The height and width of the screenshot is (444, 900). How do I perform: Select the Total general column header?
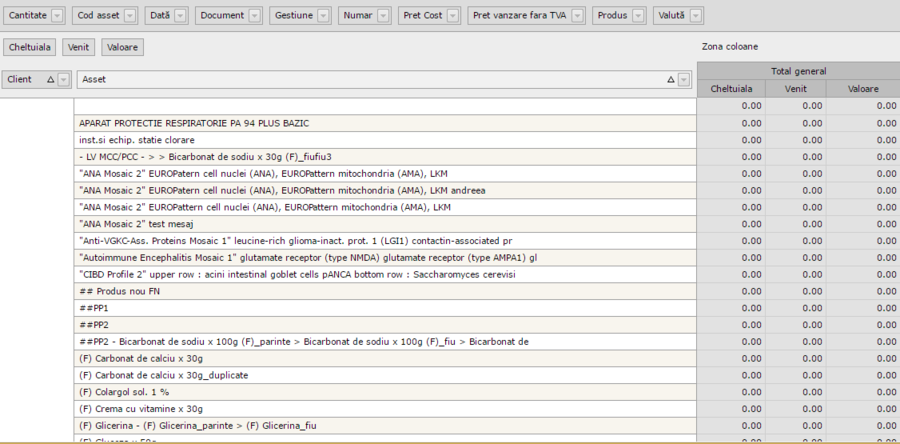click(797, 71)
